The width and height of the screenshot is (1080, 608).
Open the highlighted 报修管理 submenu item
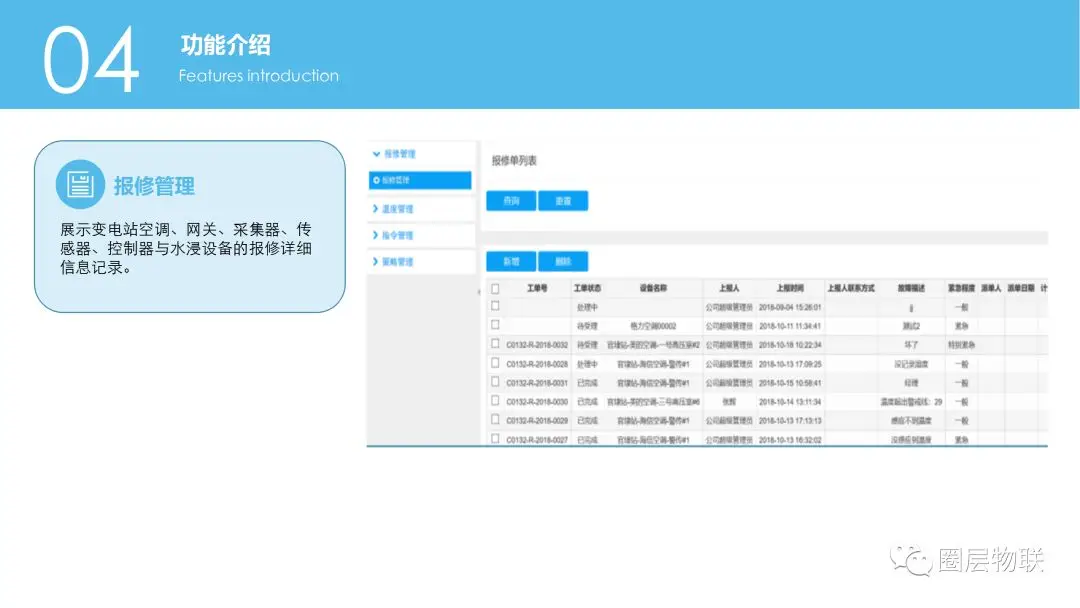pyautogui.click(x=420, y=180)
